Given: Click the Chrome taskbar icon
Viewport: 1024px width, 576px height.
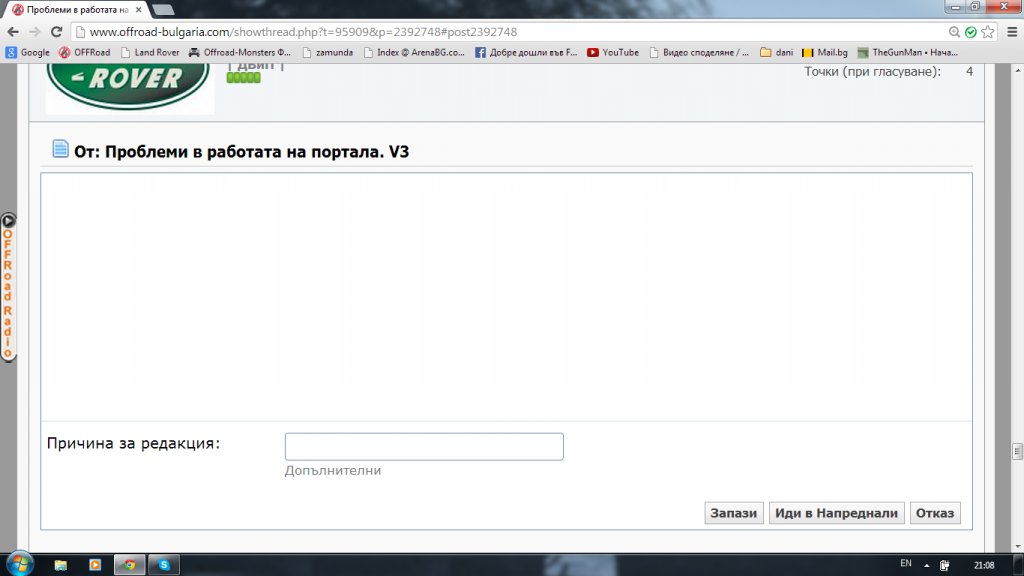Looking at the screenshot, I should coord(130,565).
